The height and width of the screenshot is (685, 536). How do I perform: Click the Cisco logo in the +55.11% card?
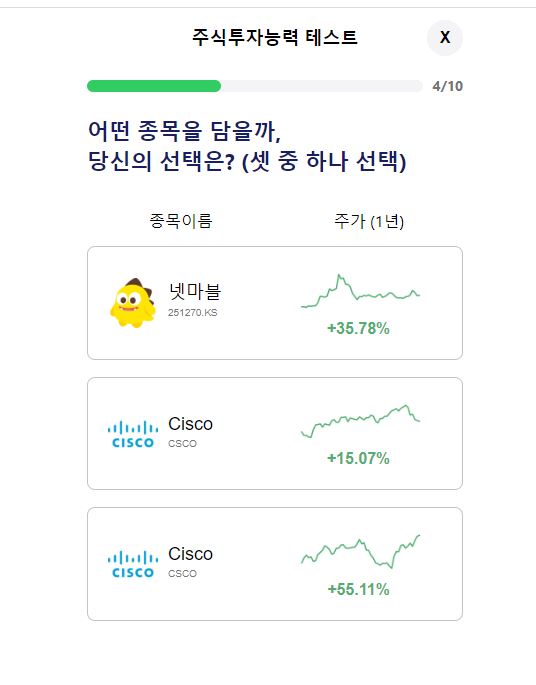tap(133, 564)
